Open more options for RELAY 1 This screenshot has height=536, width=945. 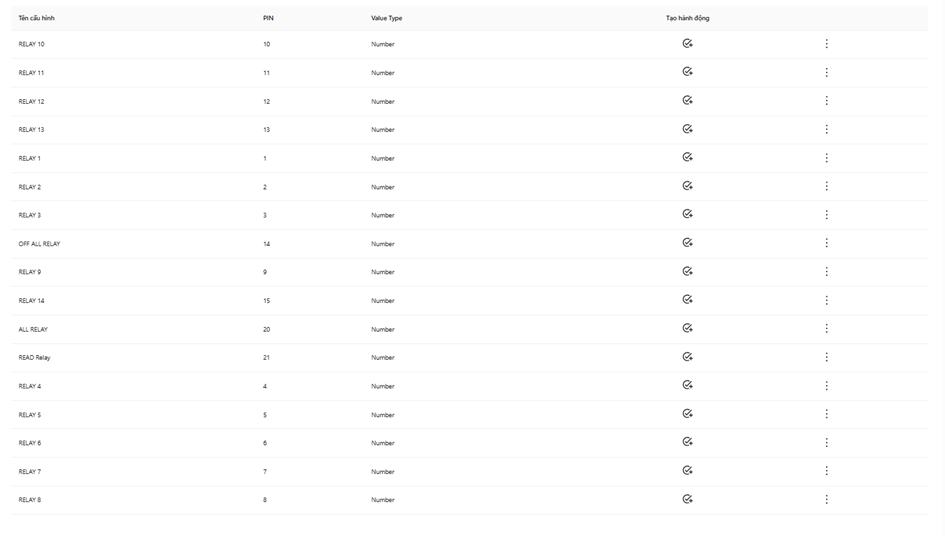pos(826,158)
